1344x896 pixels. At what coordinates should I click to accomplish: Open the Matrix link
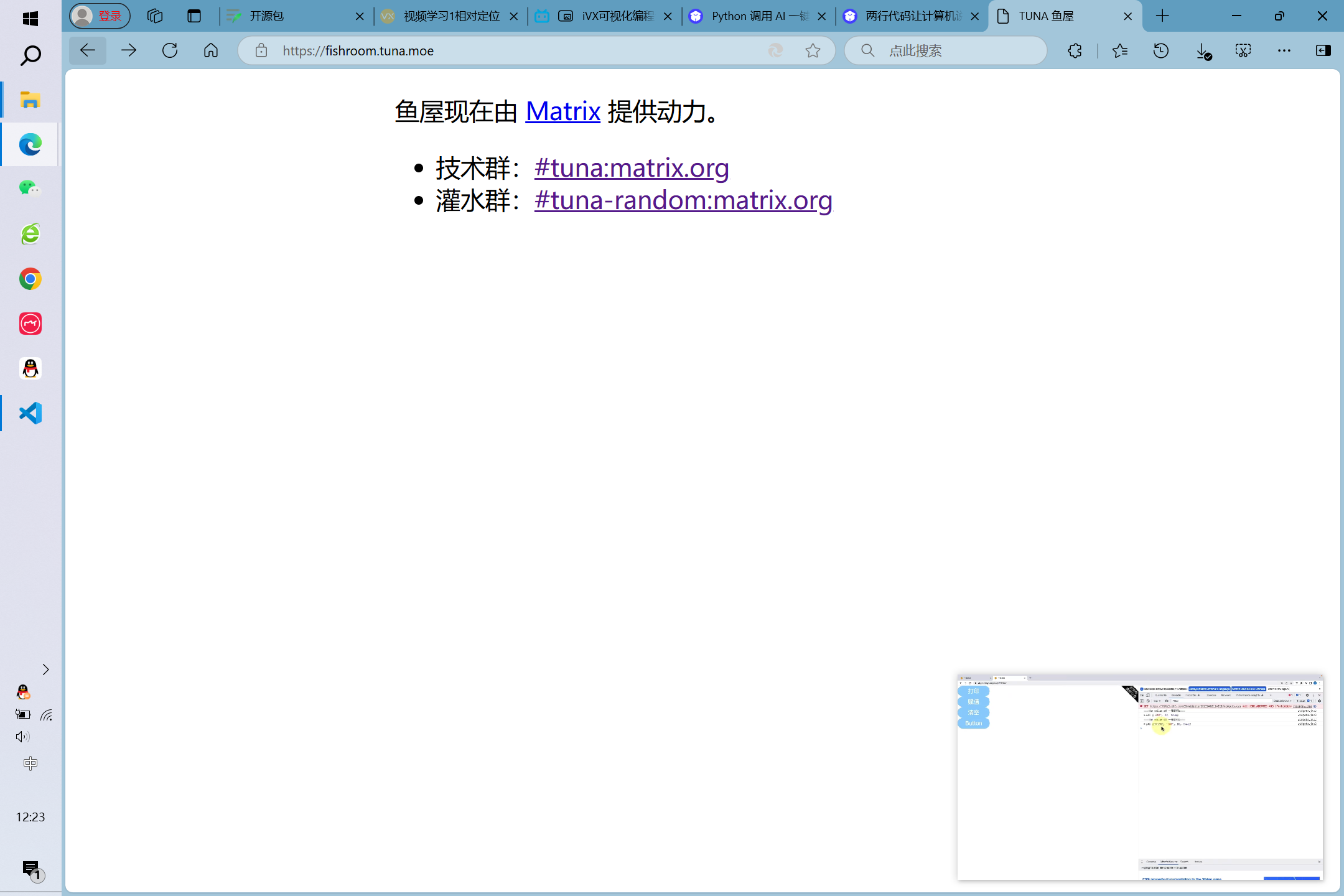point(563,111)
